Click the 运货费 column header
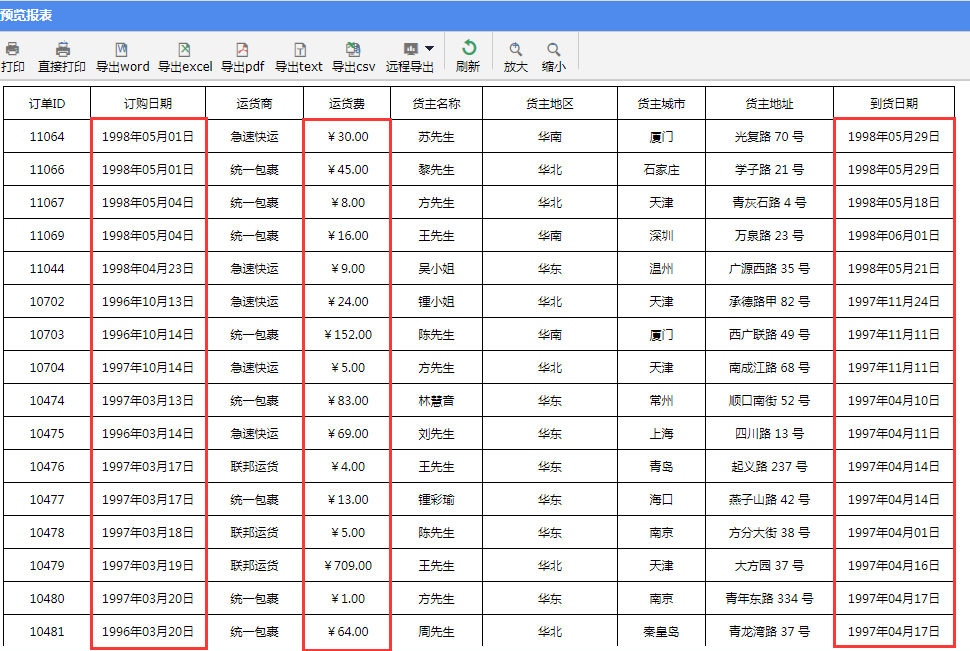 (347, 104)
